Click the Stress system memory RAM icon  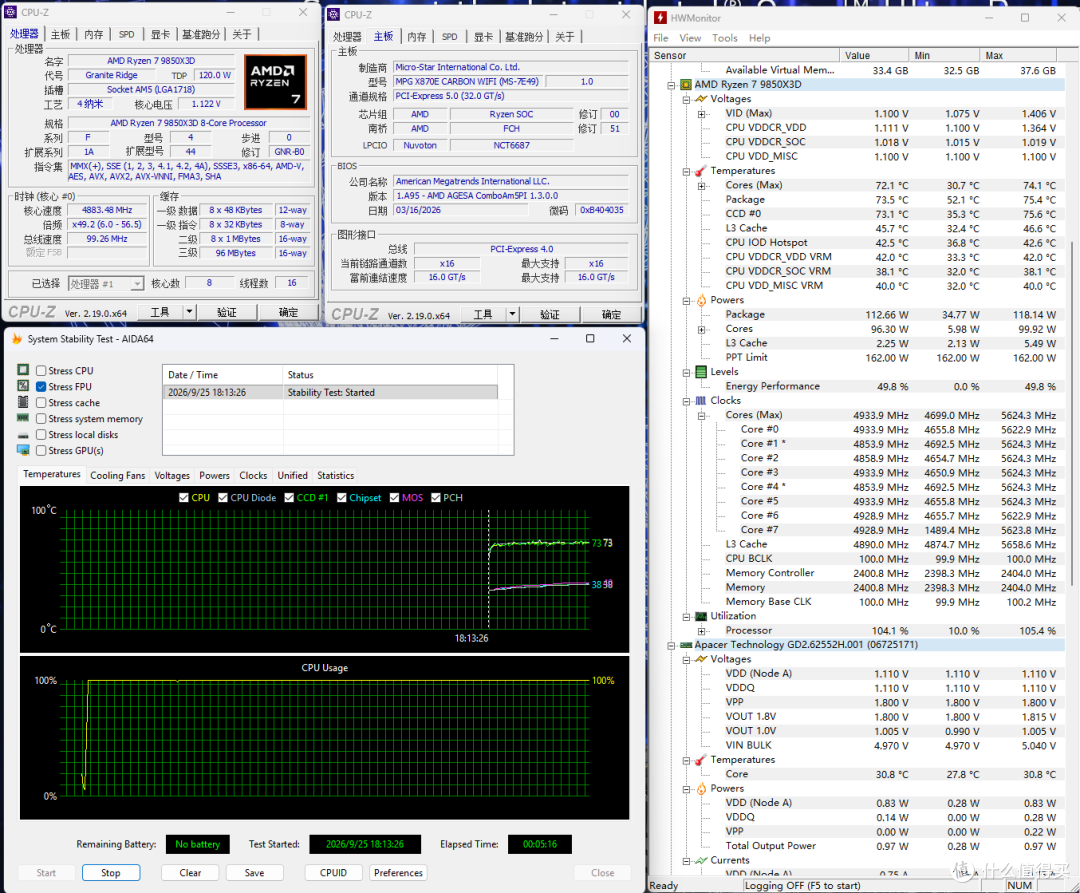23,418
